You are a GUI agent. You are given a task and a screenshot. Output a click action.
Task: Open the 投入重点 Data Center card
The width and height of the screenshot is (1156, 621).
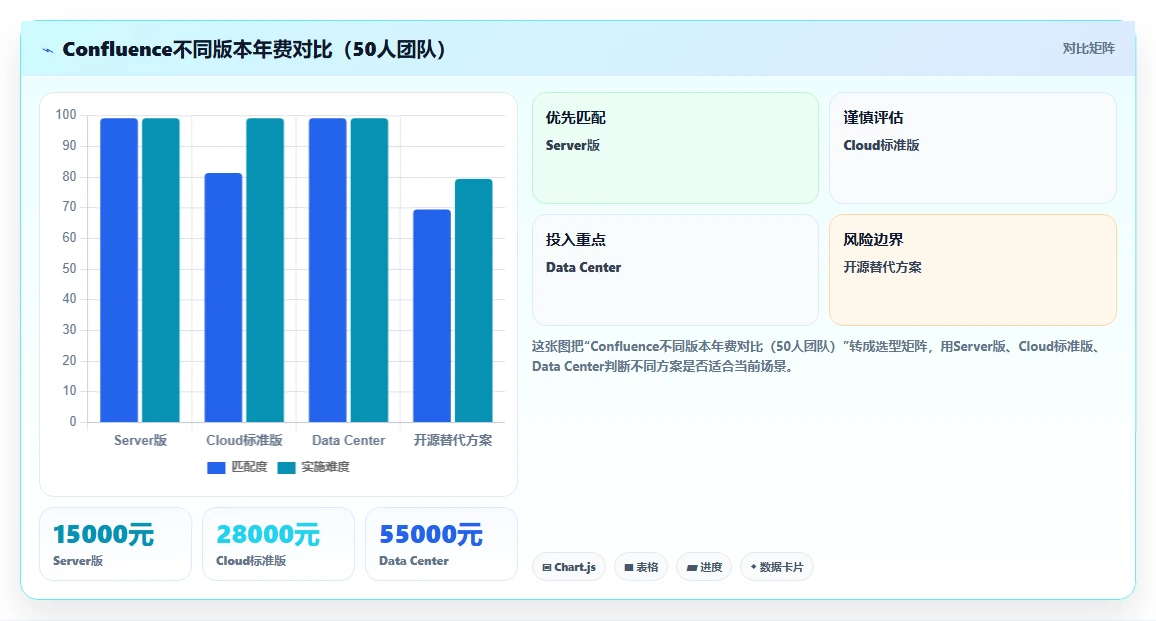pyautogui.click(x=675, y=270)
